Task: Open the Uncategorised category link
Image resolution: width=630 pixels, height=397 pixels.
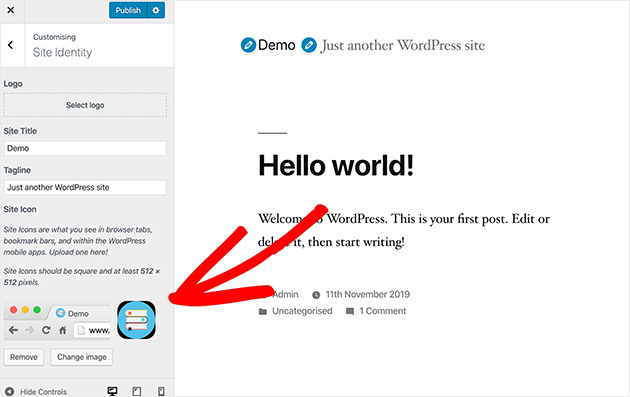Action: [302, 311]
